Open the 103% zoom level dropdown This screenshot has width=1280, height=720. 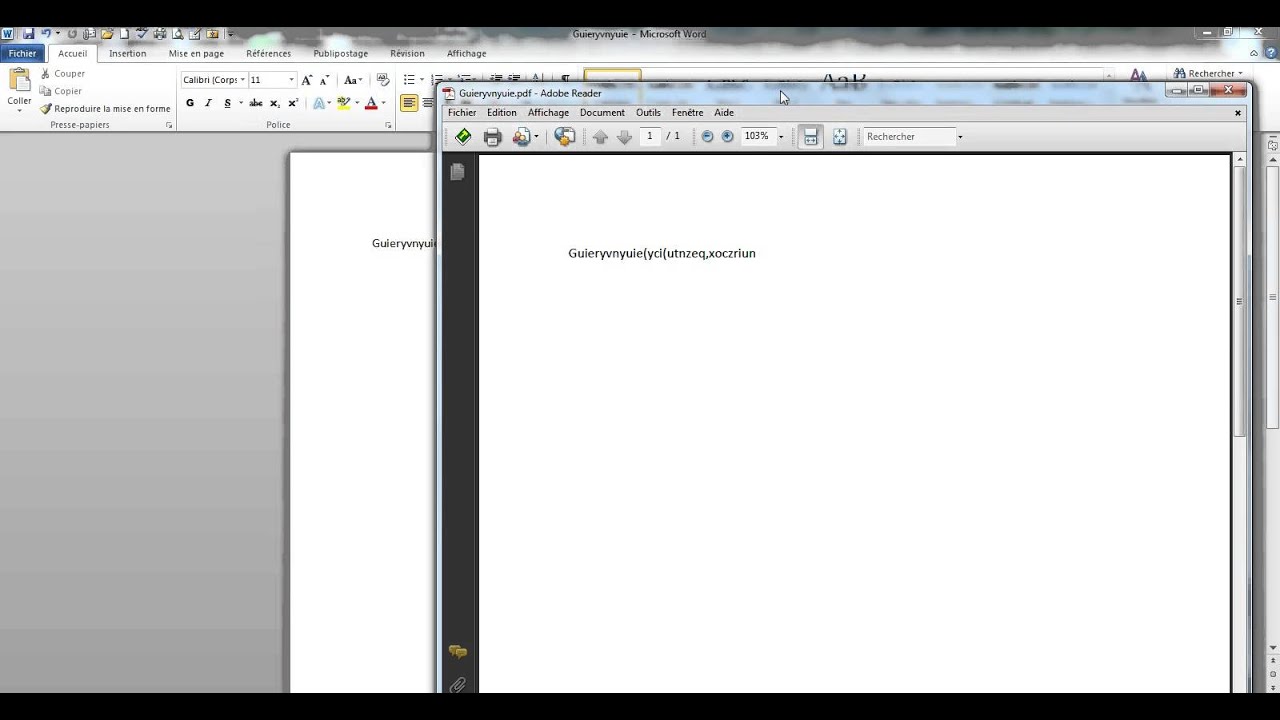point(781,137)
